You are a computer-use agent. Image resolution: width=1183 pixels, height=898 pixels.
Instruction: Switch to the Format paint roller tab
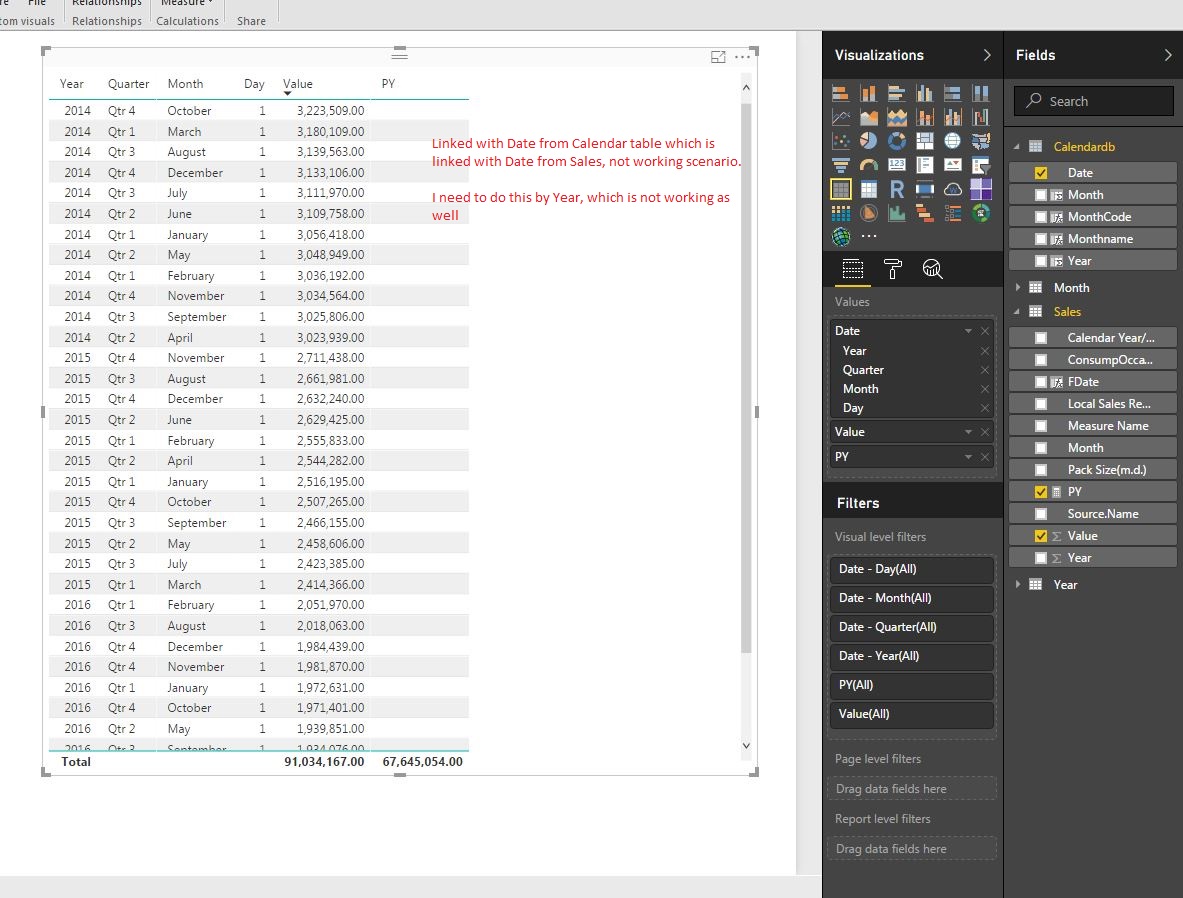(893, 269)
